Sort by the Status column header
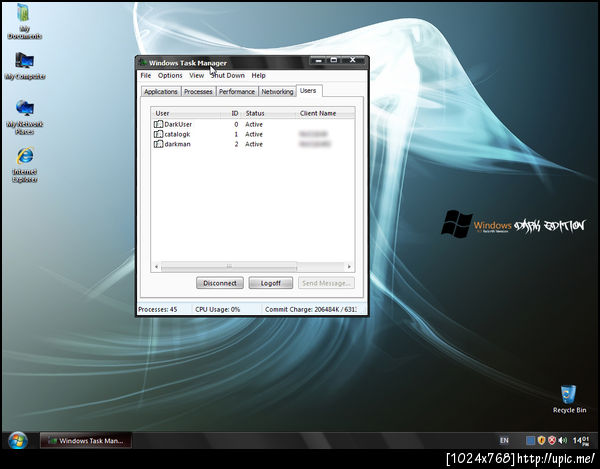Image resolution: width=600 pixels, height=469 pixels. tap(270, 113)
